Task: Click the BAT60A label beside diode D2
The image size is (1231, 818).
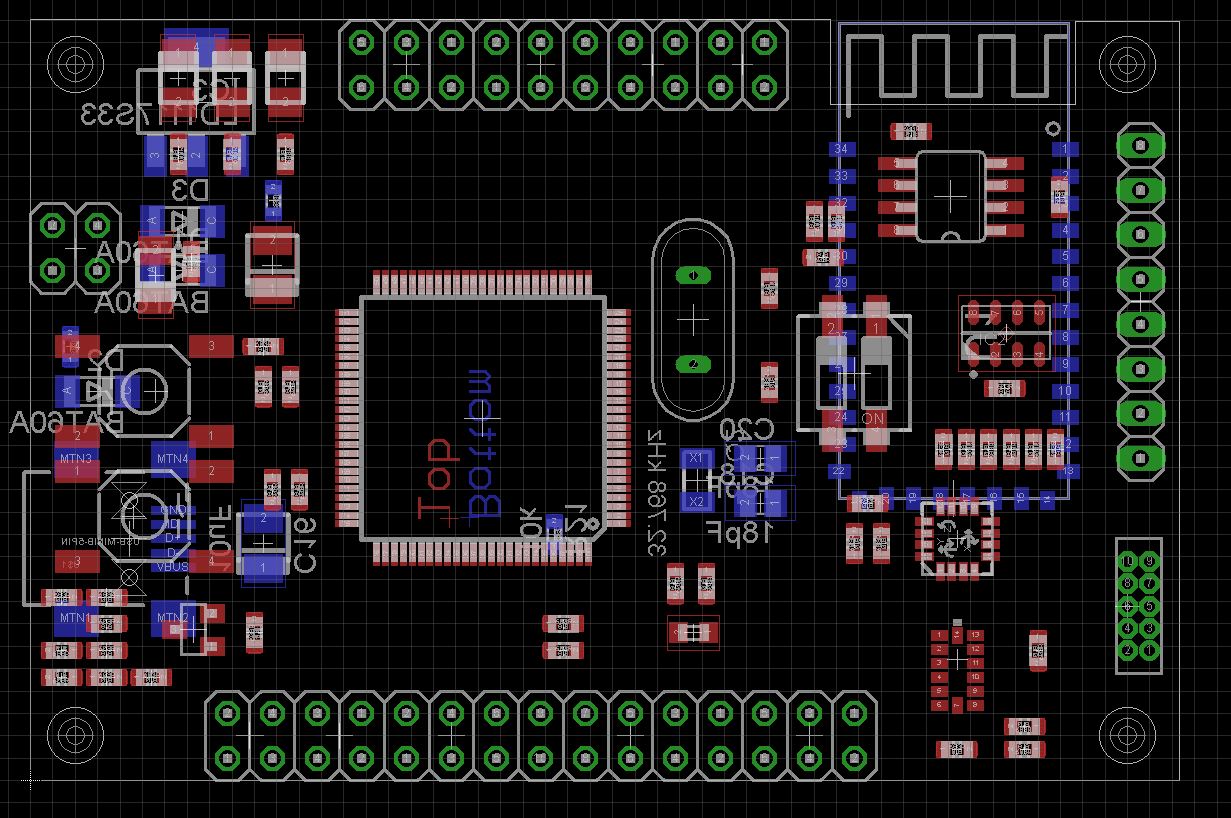Action: click(x=67, y=423)
